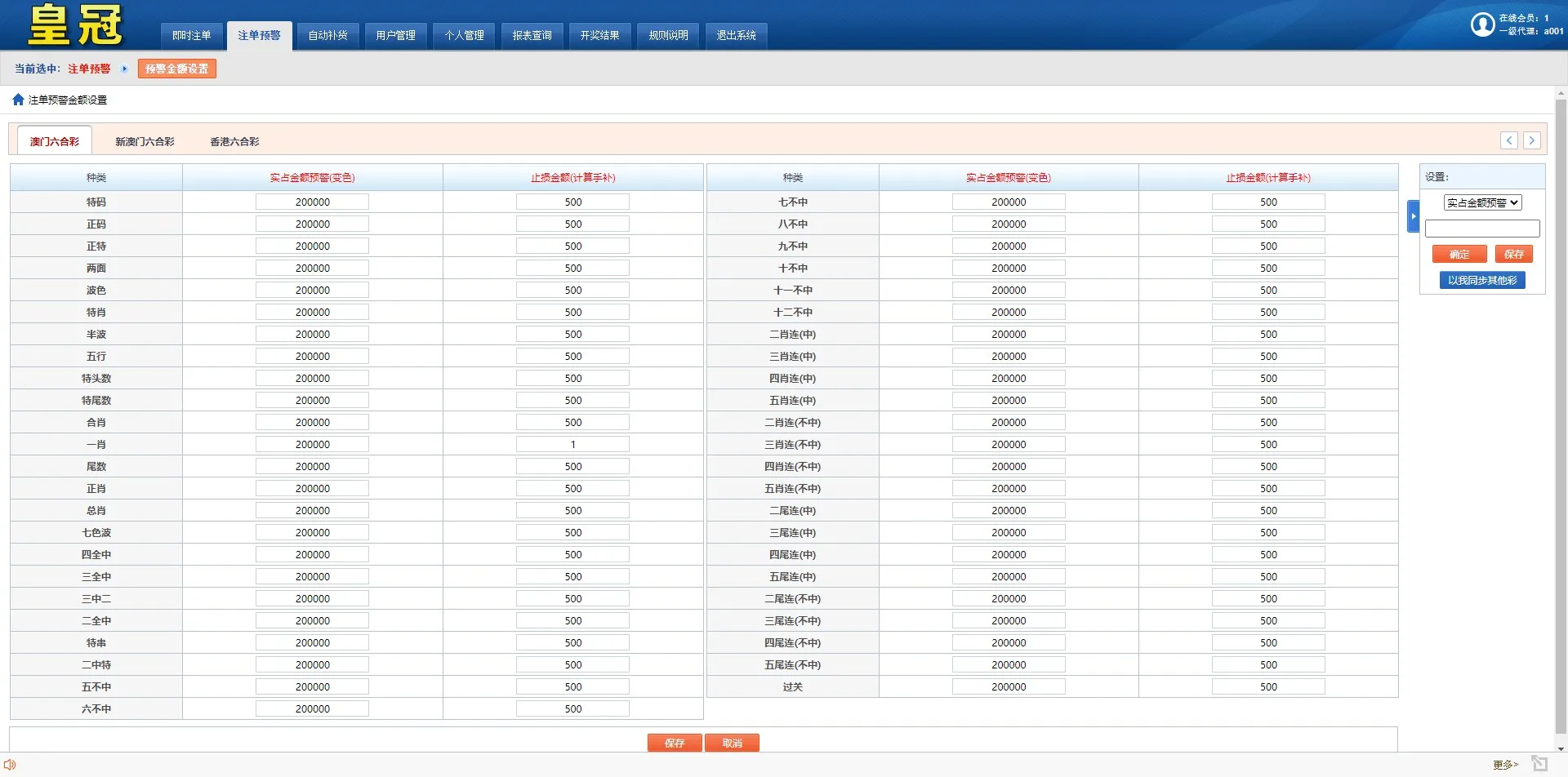Viewport: 1568px width, 777px height.
Task: Switch to the 新澳门六合彩 tab
Action: 144,140
